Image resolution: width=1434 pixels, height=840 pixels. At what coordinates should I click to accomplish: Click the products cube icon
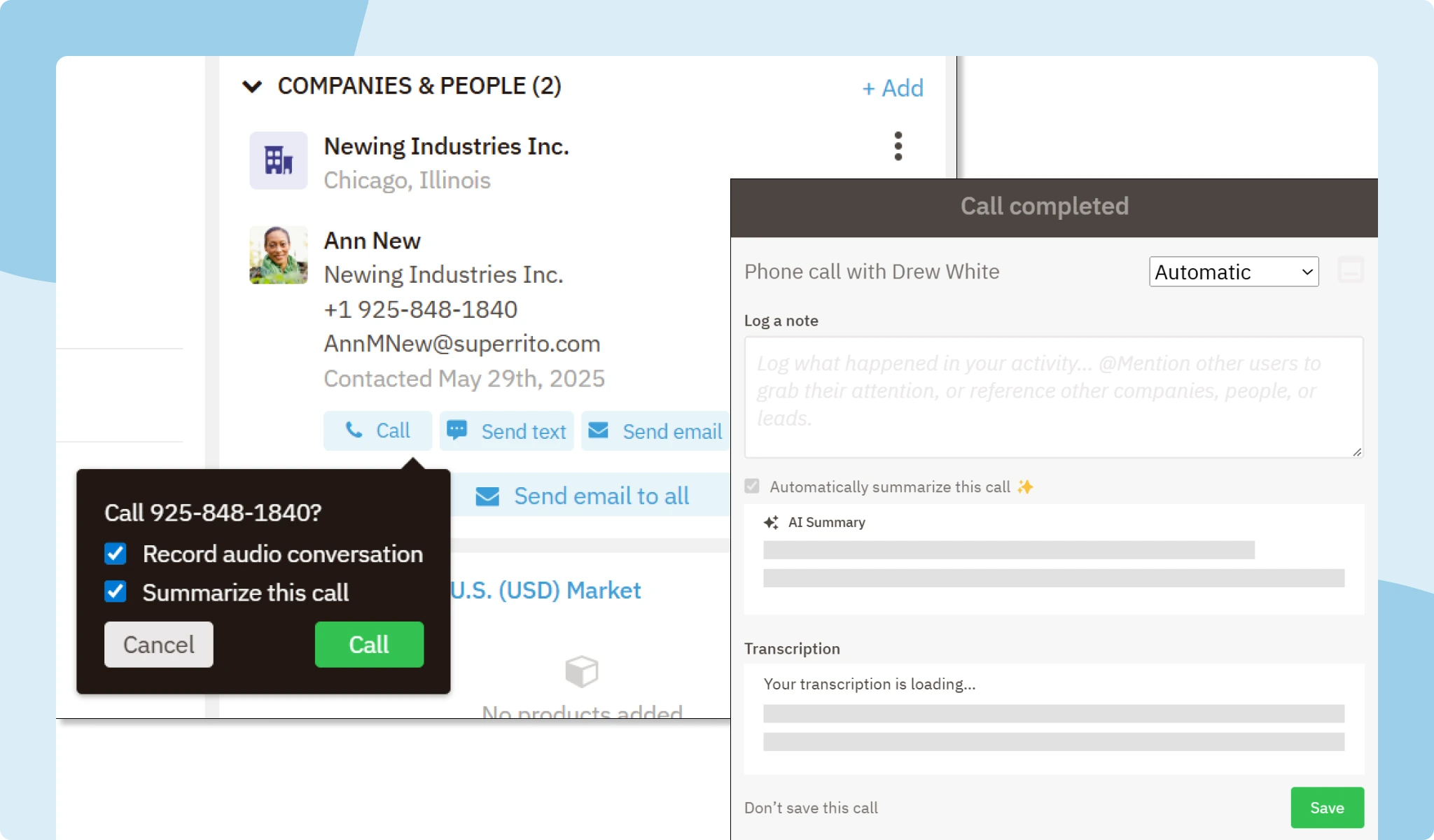coord(580,671)
